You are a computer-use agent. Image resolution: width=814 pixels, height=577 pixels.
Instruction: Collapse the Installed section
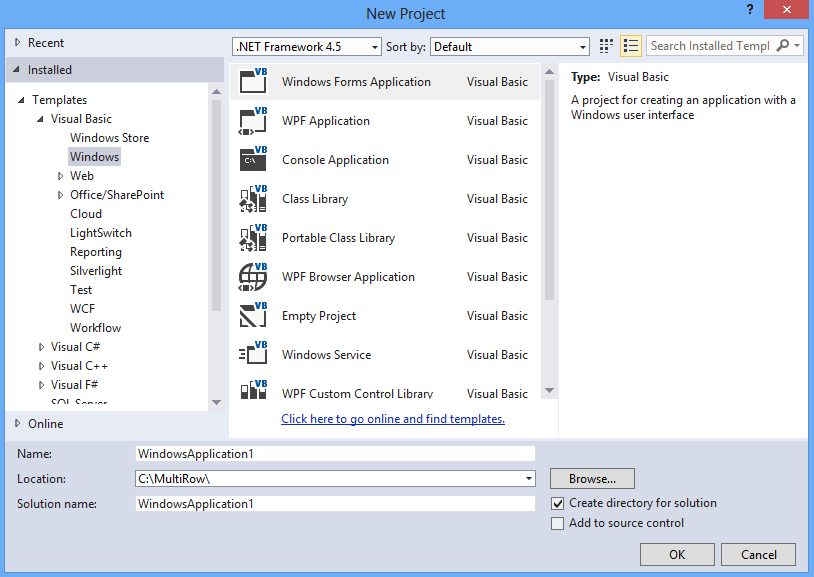(x=17, y=70)
